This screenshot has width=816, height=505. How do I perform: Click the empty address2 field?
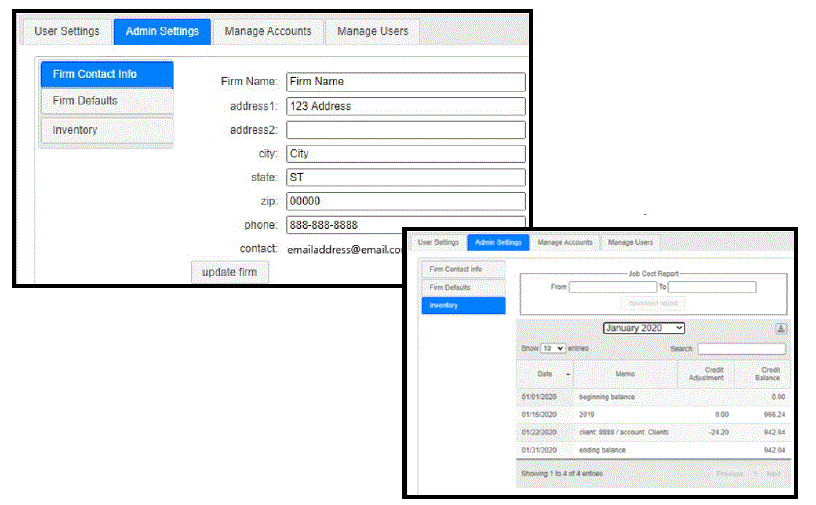[405, 130]
